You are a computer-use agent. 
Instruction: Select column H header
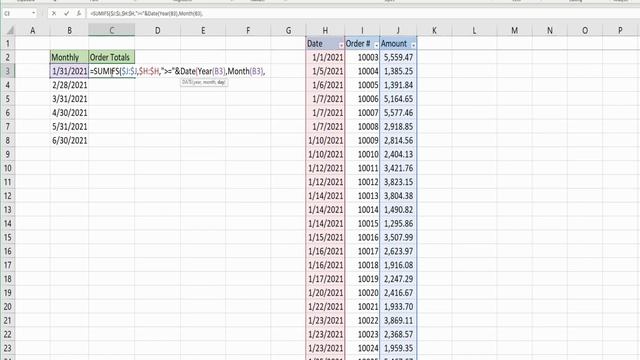pyautogui.click(x=325, y=30)
